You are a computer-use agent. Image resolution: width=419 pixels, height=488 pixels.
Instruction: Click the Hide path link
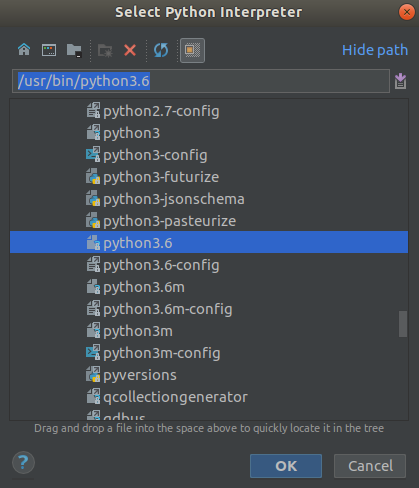point(375,50)
